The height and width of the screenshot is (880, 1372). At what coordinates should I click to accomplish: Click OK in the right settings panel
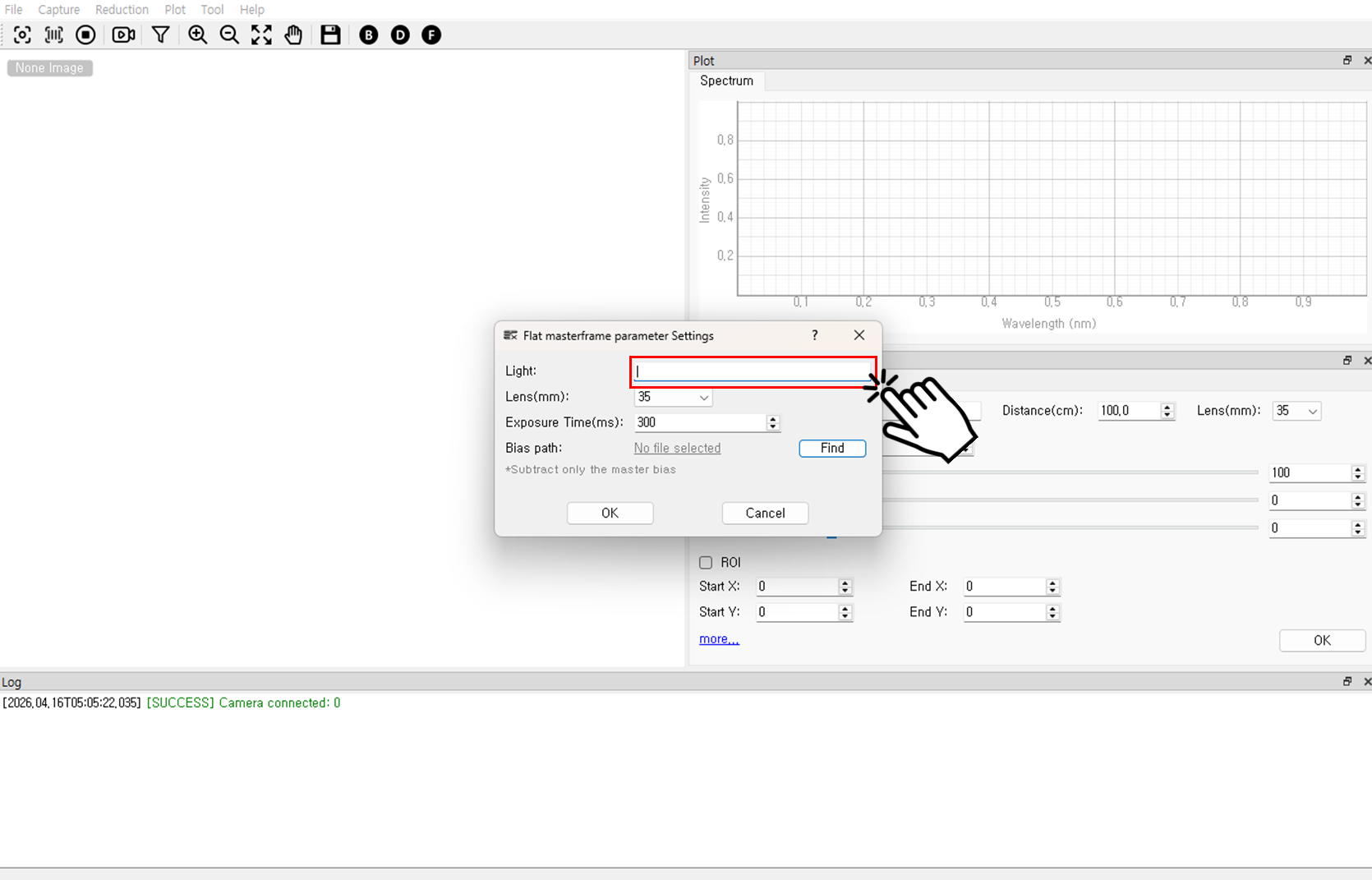coord(1322,640)
